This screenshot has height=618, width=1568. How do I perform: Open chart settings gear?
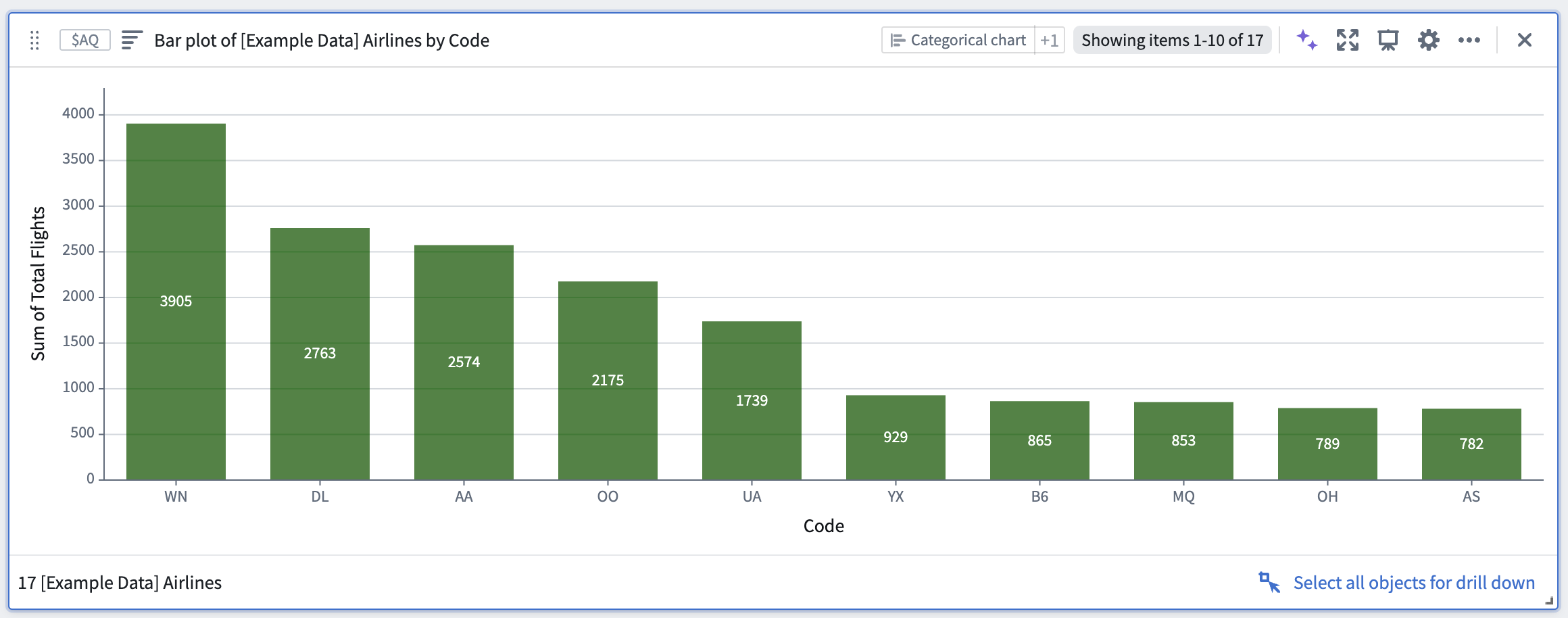click(x=1429, y=41)
